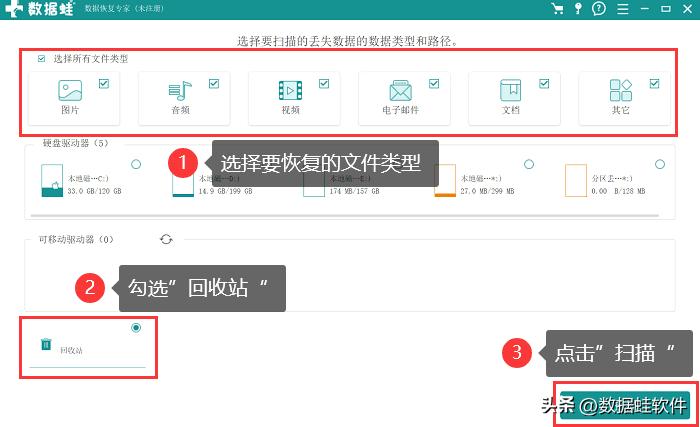Toggle 选择所有文件类型 checkbox
The image size is (700, 427).
[42, 59]
